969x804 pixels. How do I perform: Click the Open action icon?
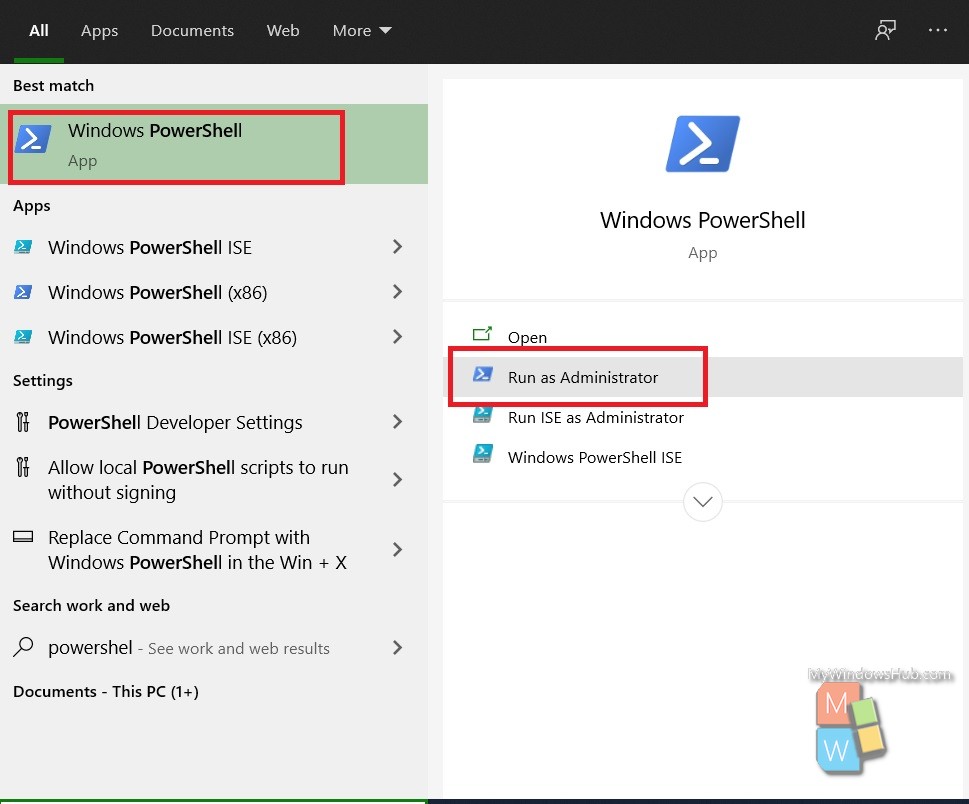click(482, 334)
